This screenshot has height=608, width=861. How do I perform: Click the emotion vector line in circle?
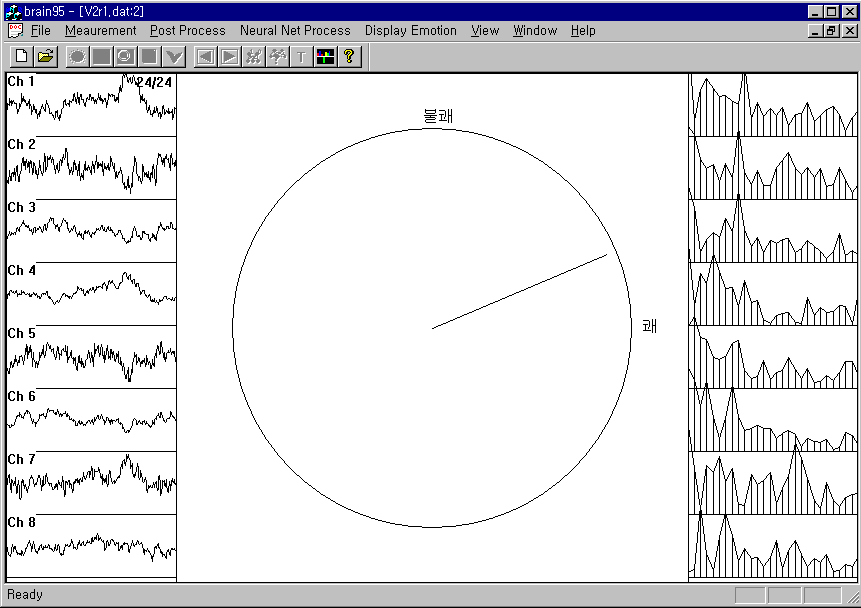519,291
